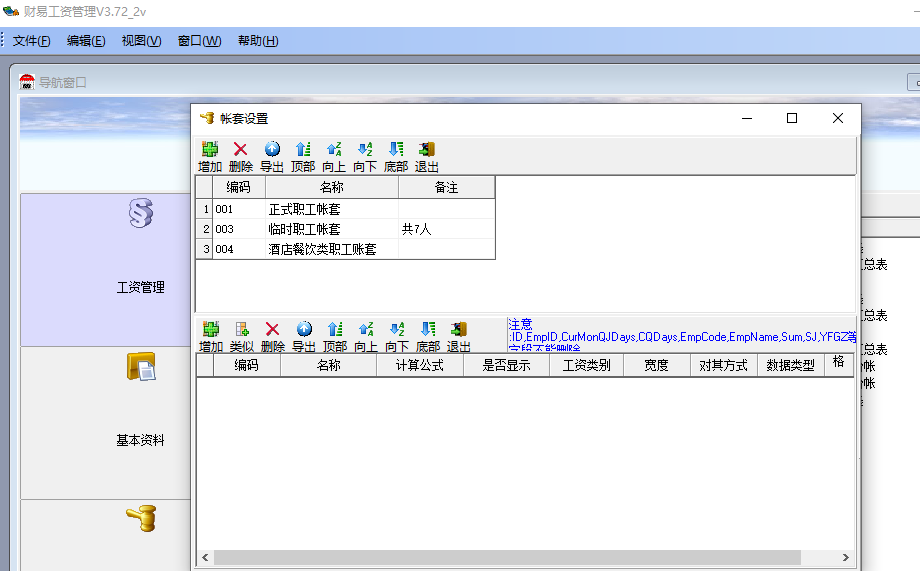Open the 视图(V) menu
Viewport: 920px width, 571px height.
141,41
